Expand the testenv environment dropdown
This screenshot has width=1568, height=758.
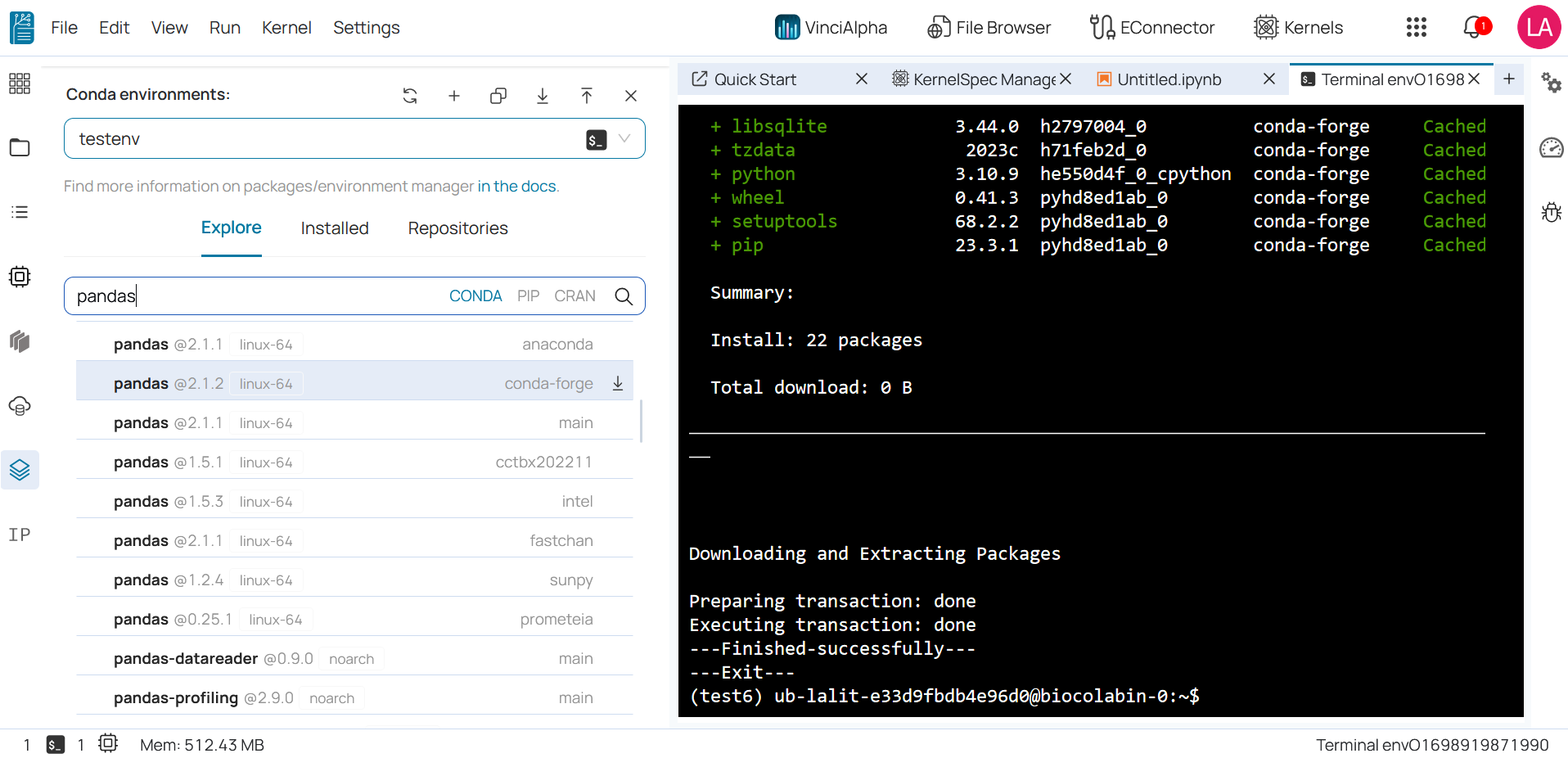tap(625, 139)
